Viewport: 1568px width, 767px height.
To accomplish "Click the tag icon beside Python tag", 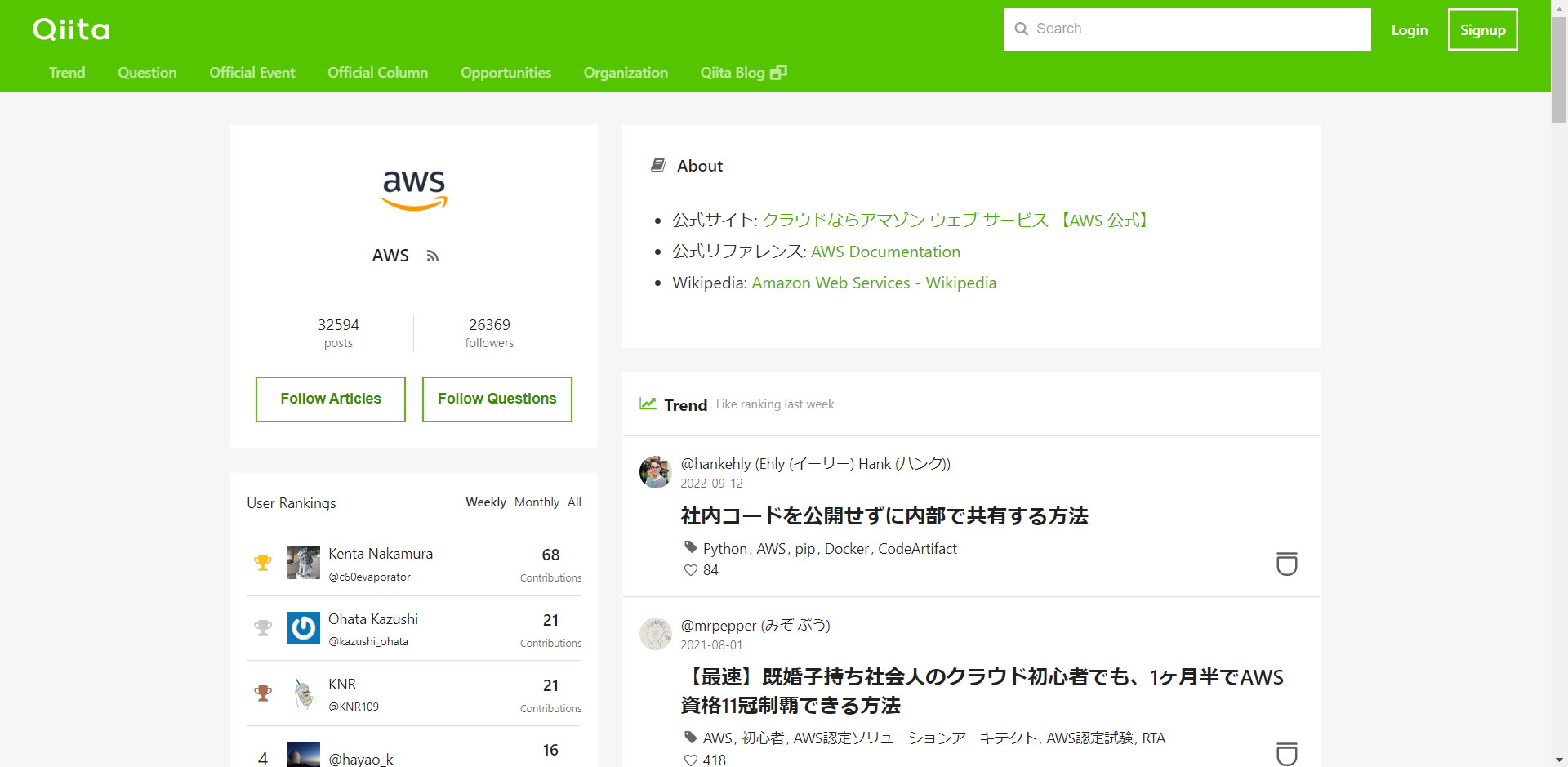I will (x=690, y=547).
